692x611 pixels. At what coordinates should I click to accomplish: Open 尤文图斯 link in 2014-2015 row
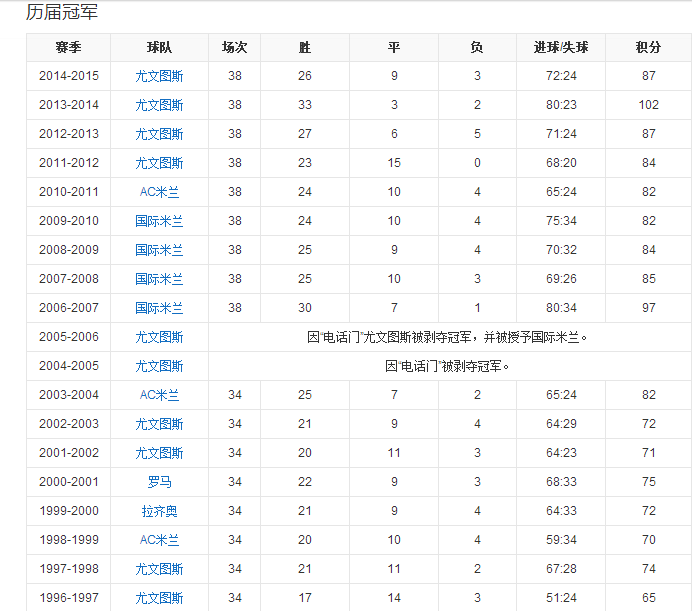click(159, 76)
